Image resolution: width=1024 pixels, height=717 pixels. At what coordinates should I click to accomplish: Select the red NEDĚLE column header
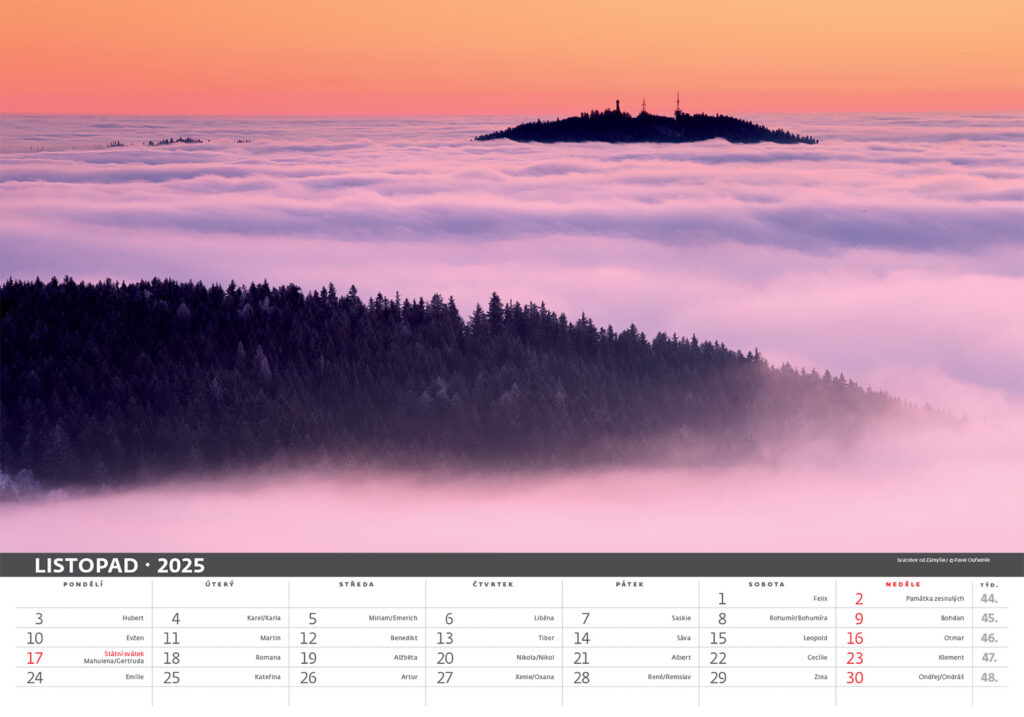903,584
